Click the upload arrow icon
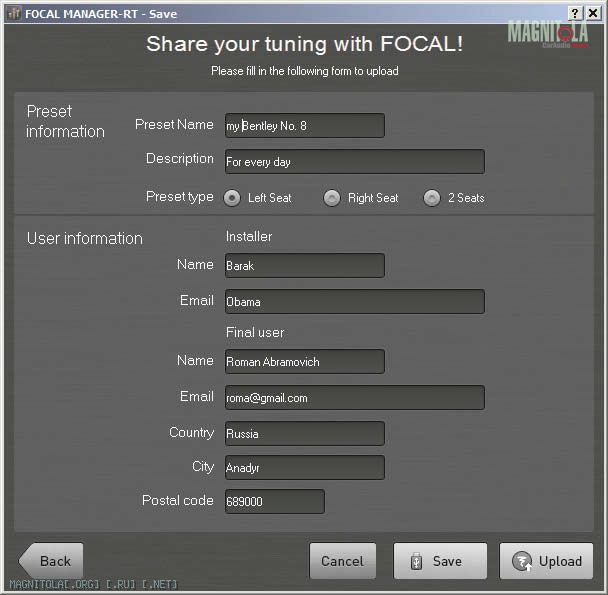This screenshot has height=595, width=608. pos(522,561)
